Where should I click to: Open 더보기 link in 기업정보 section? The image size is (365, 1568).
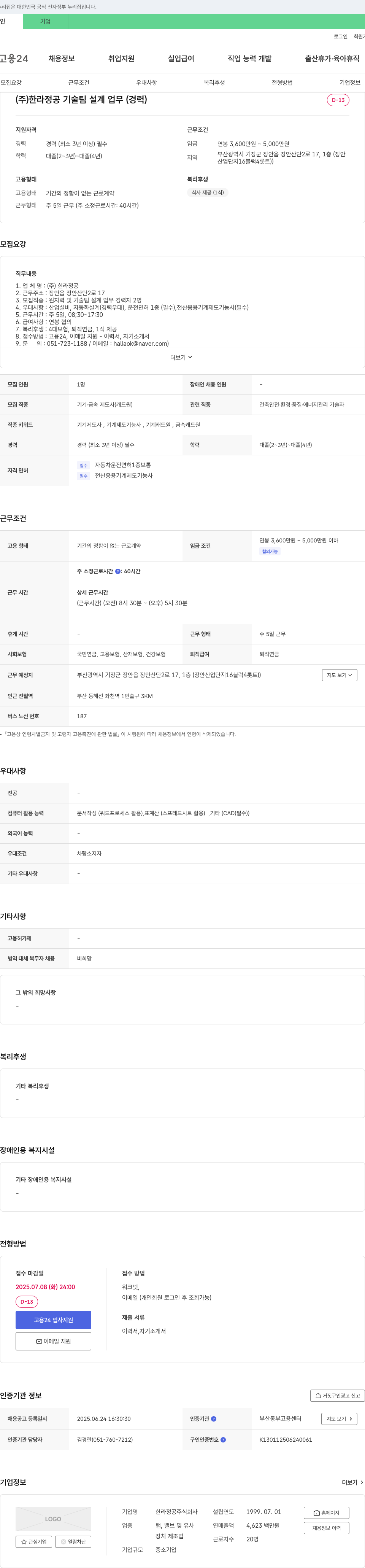click(353, 1482)
